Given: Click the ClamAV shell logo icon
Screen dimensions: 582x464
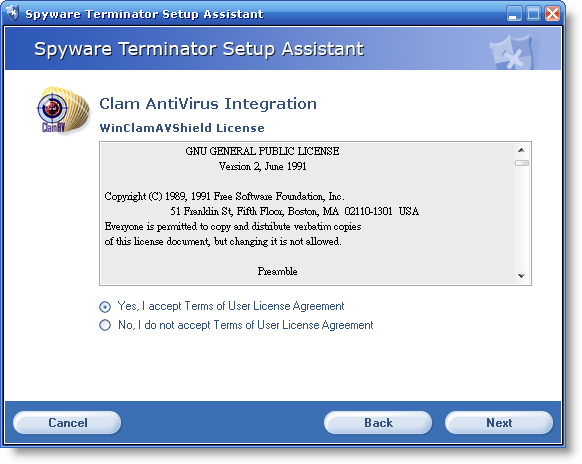Looking at the screenshot, I should tap(63, 110).
